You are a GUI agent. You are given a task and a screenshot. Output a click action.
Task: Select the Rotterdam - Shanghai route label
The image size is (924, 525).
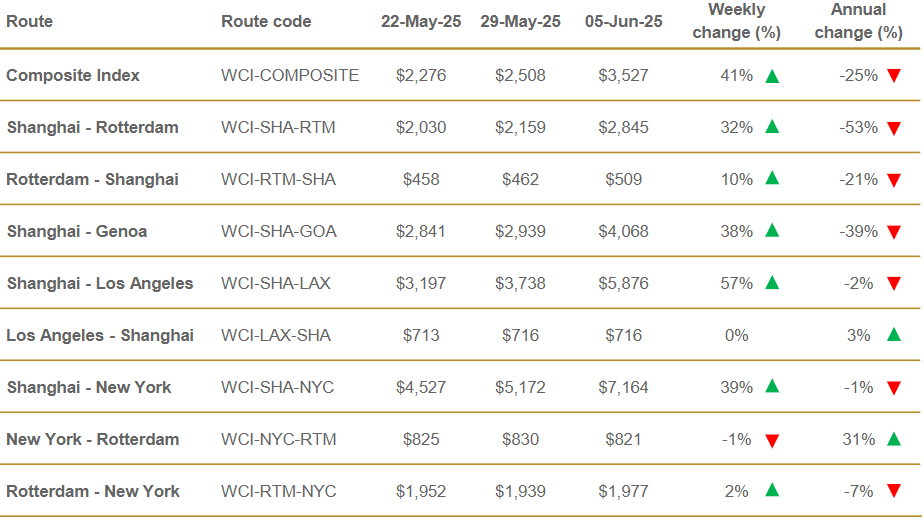(93, 180)
